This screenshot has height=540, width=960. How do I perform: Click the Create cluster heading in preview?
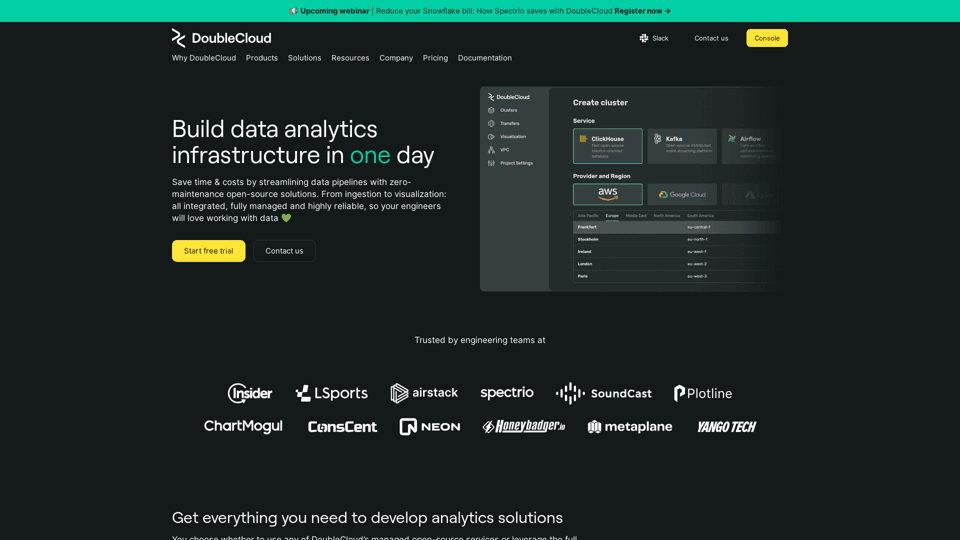tap(600, 103)
